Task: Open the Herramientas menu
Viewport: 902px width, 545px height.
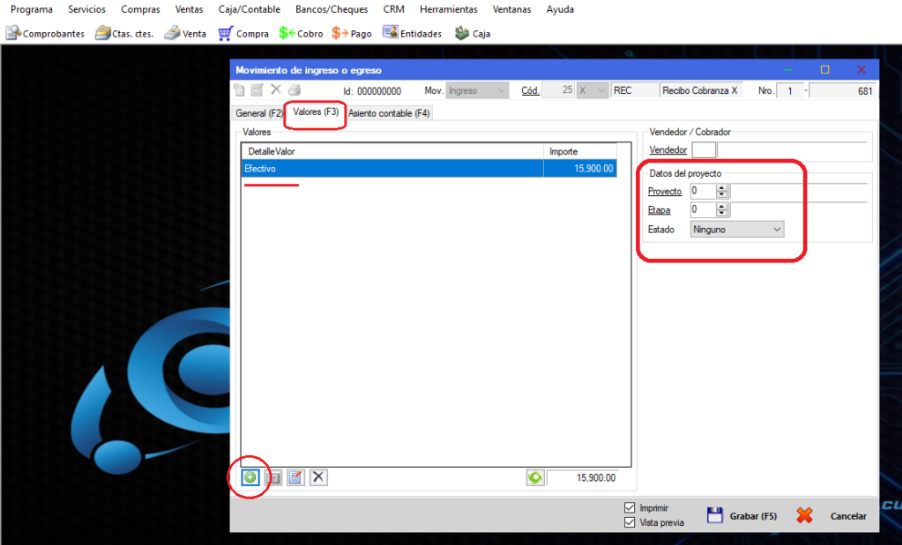Action: coord(449,9)
